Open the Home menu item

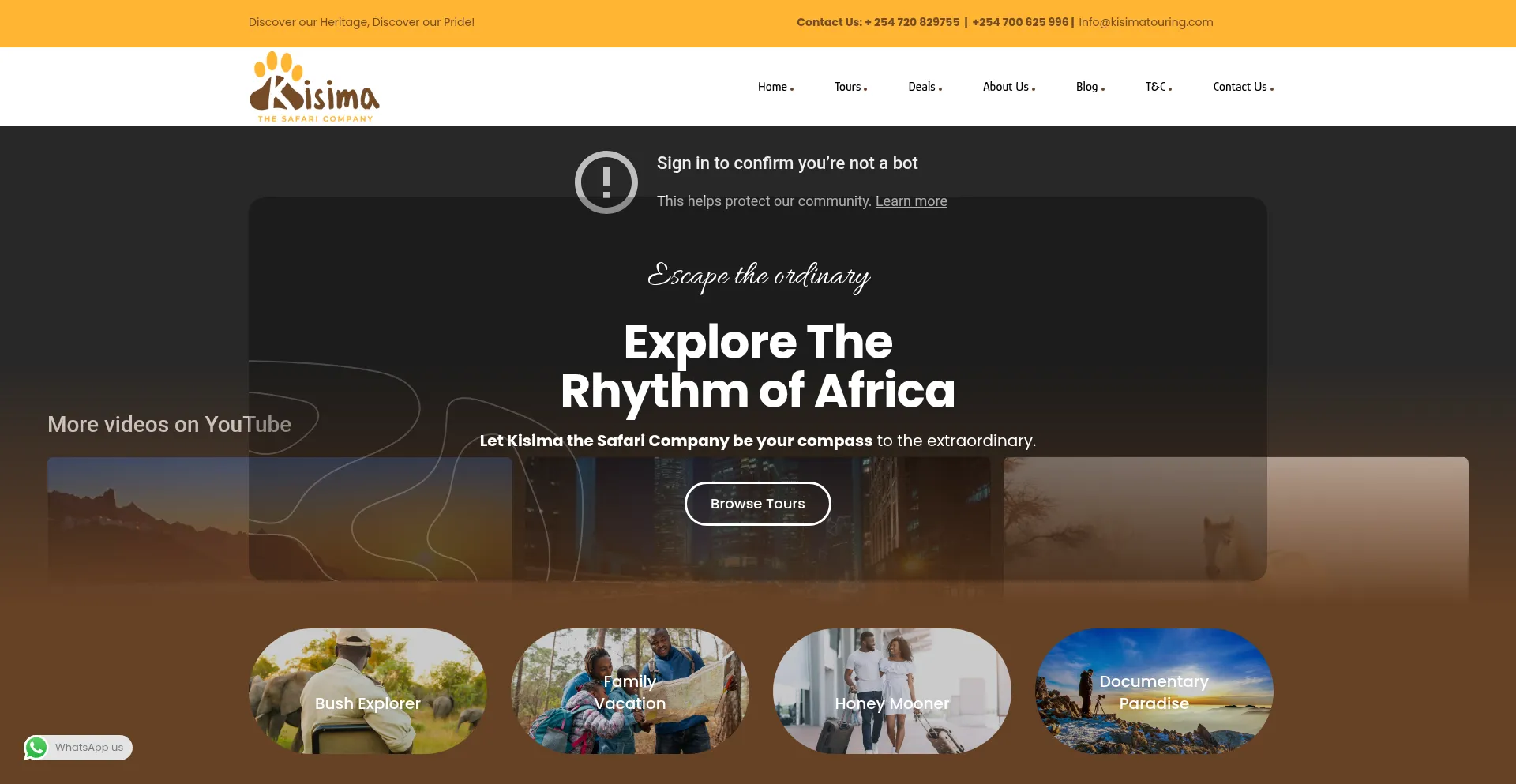(x=775, y=87)
